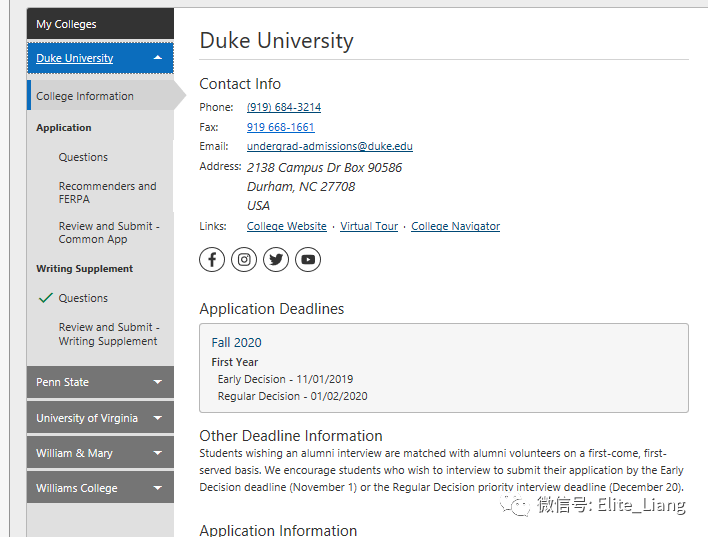The image size is (708, 537).
Task: Select the Duke University sidebar link
Action: pyautogui.click(x=75, y=58)
